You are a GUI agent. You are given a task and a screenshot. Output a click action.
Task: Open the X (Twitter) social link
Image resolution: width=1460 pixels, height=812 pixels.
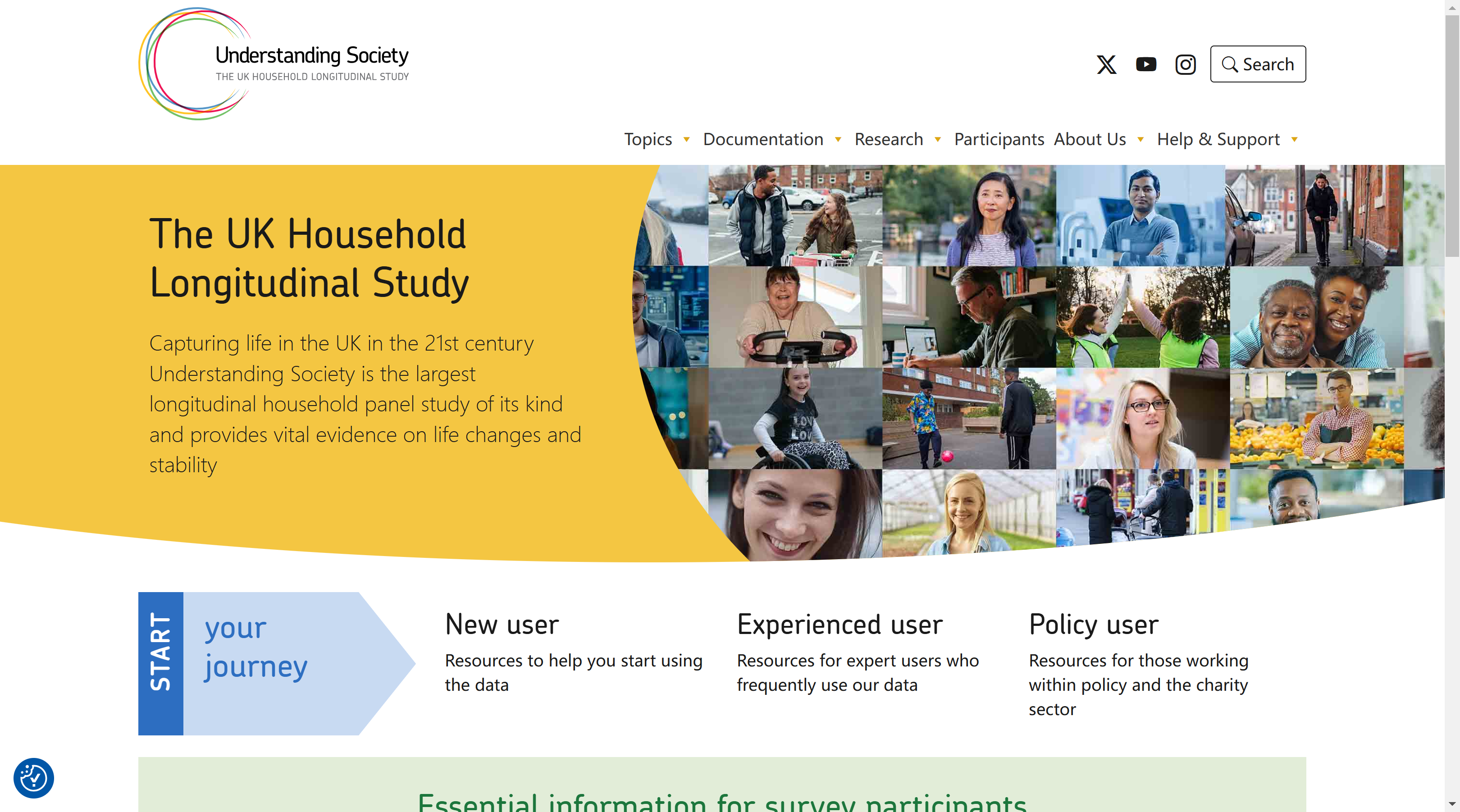click(1106, 64)
